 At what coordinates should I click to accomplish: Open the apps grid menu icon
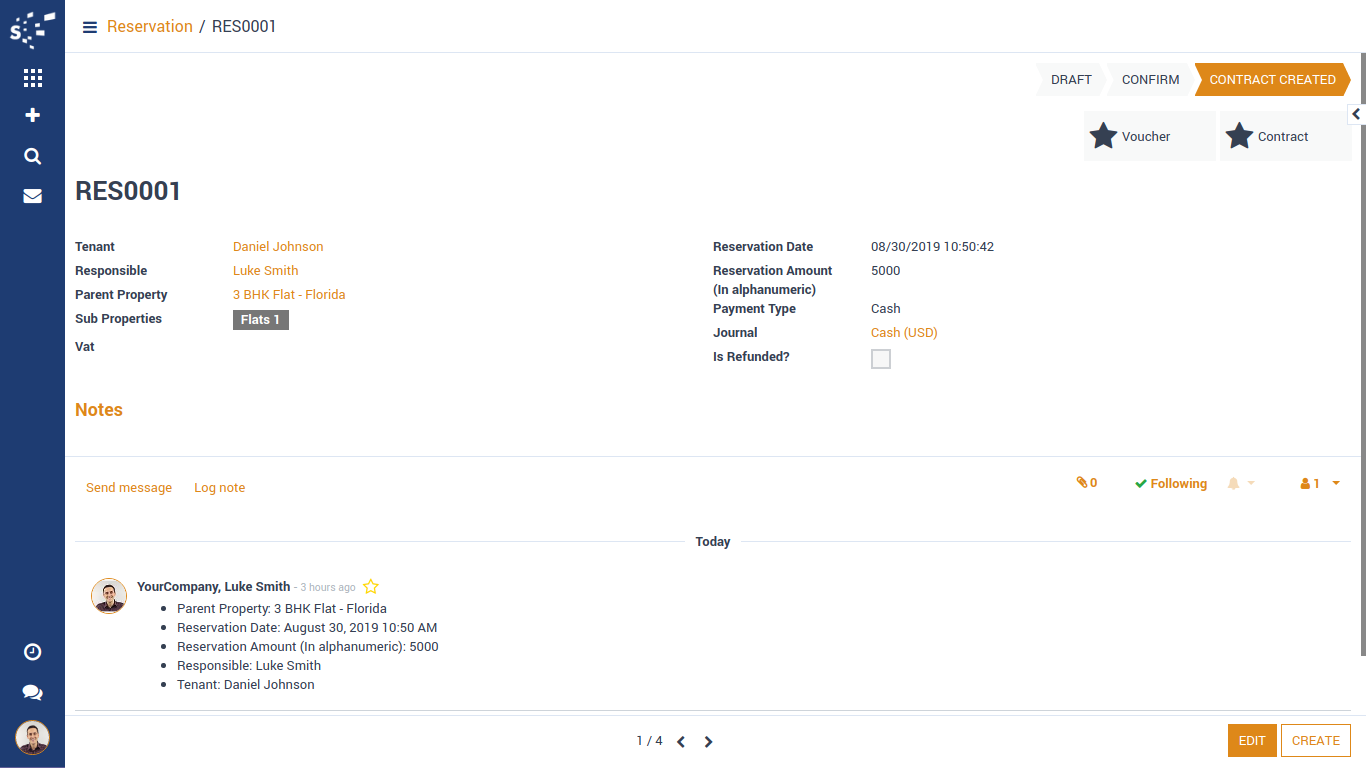coord(32,78)
